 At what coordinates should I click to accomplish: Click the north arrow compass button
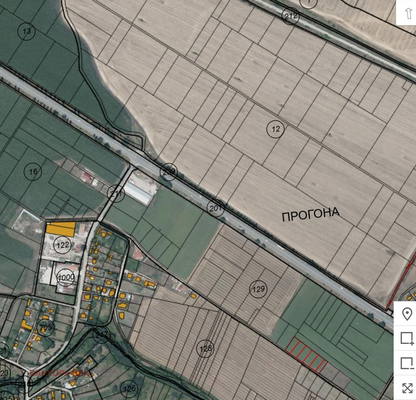point(408,13)
